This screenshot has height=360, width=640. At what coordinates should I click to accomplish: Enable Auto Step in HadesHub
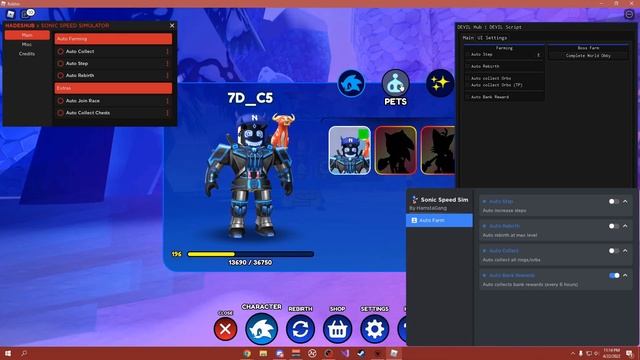coord(60,64)
